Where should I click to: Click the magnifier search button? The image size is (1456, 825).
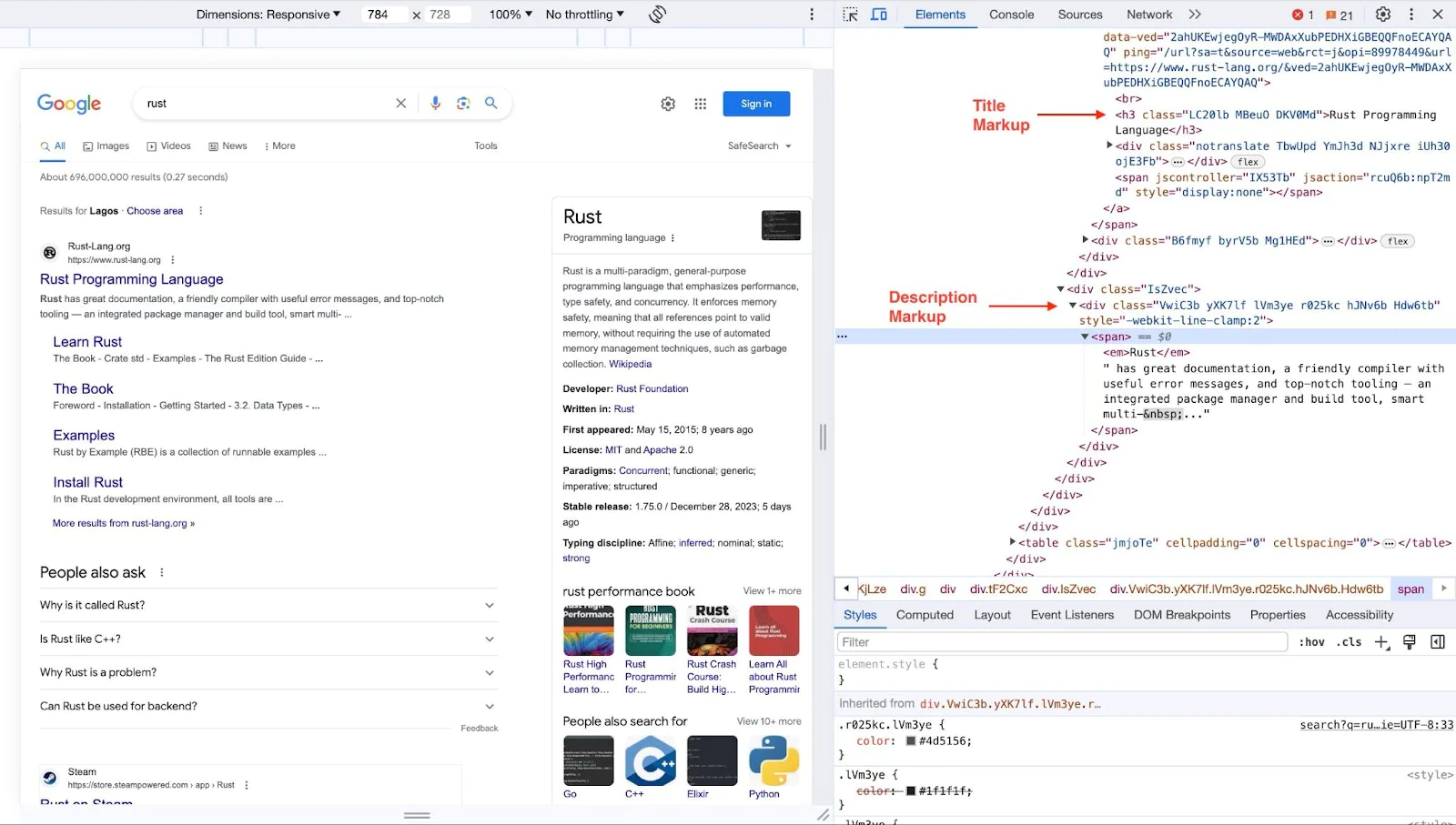pyautogui.click(x=491, y=103)
